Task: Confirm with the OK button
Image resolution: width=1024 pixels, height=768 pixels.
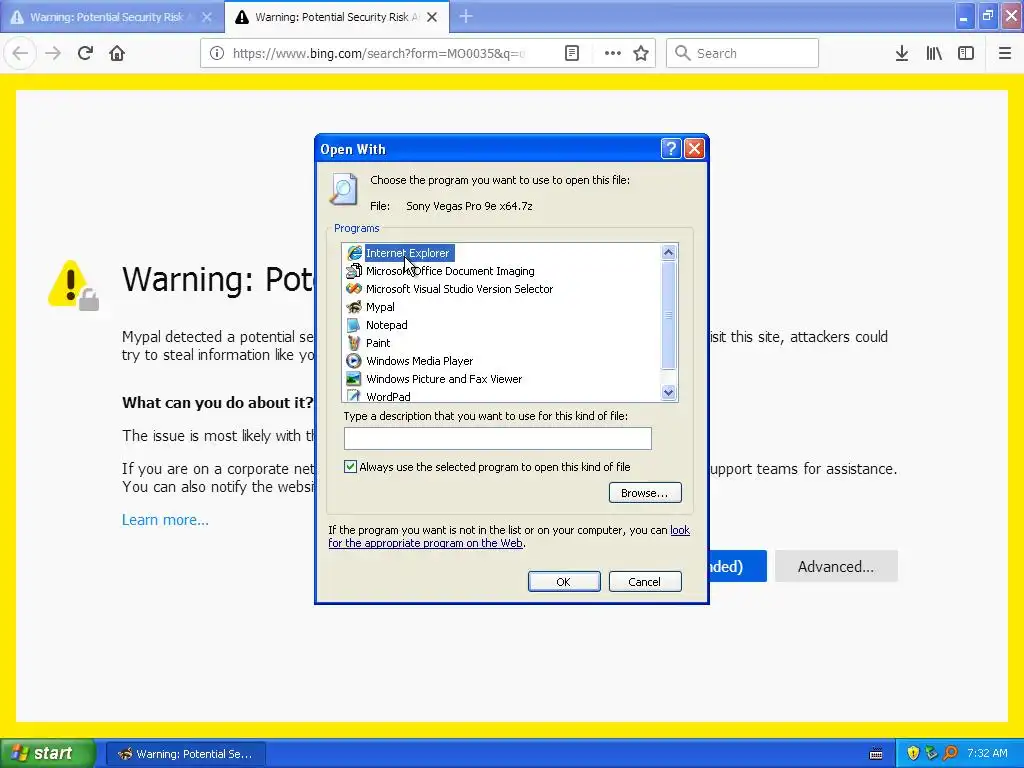Action: (564, 581)
